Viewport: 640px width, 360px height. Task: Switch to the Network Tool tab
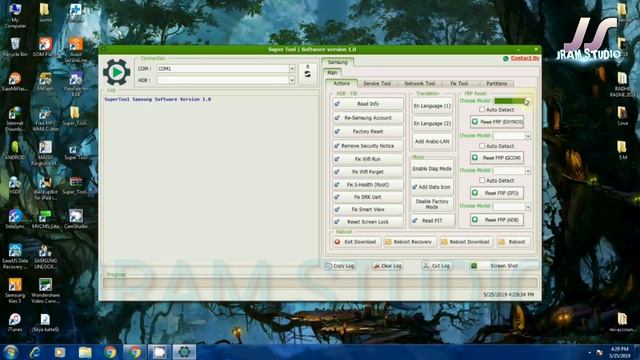pos(420,83)
